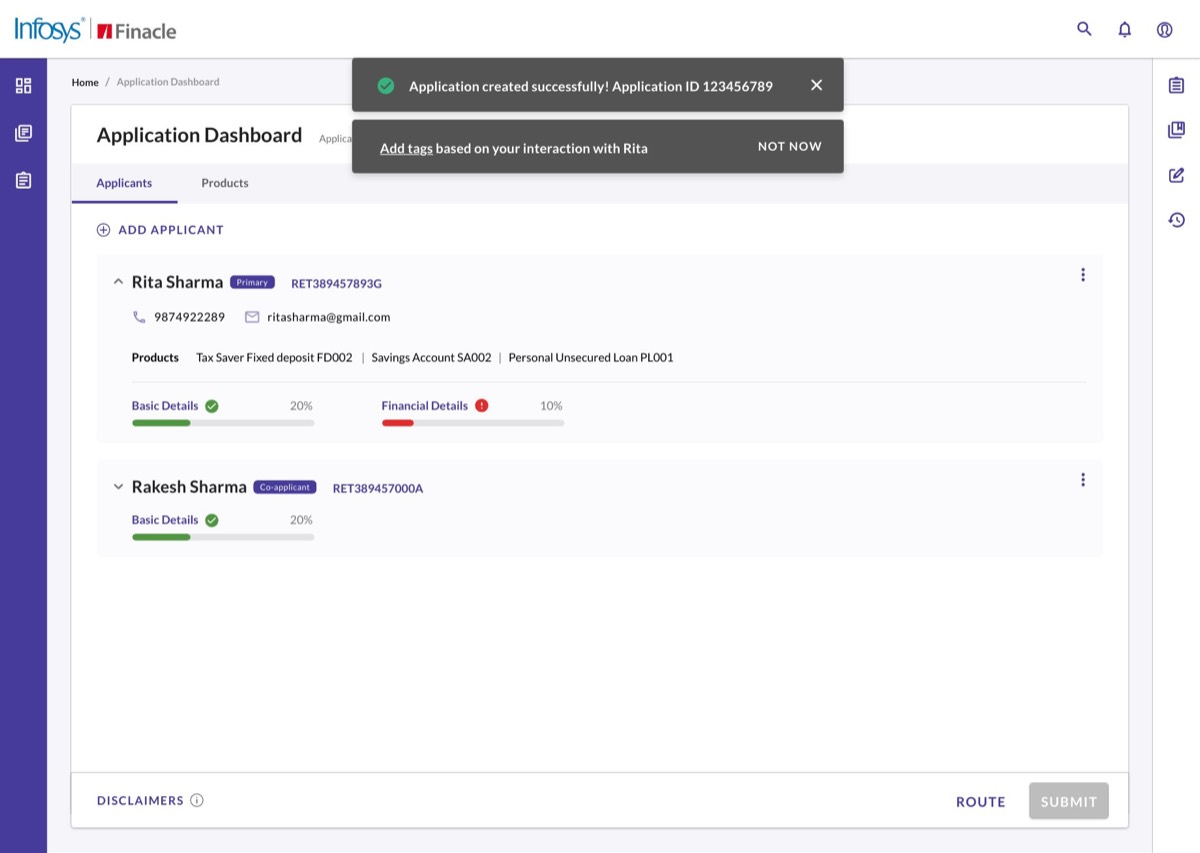Click the phone icon beside 9874922289
Screen dimensions: 1200x853
point(139,317)
